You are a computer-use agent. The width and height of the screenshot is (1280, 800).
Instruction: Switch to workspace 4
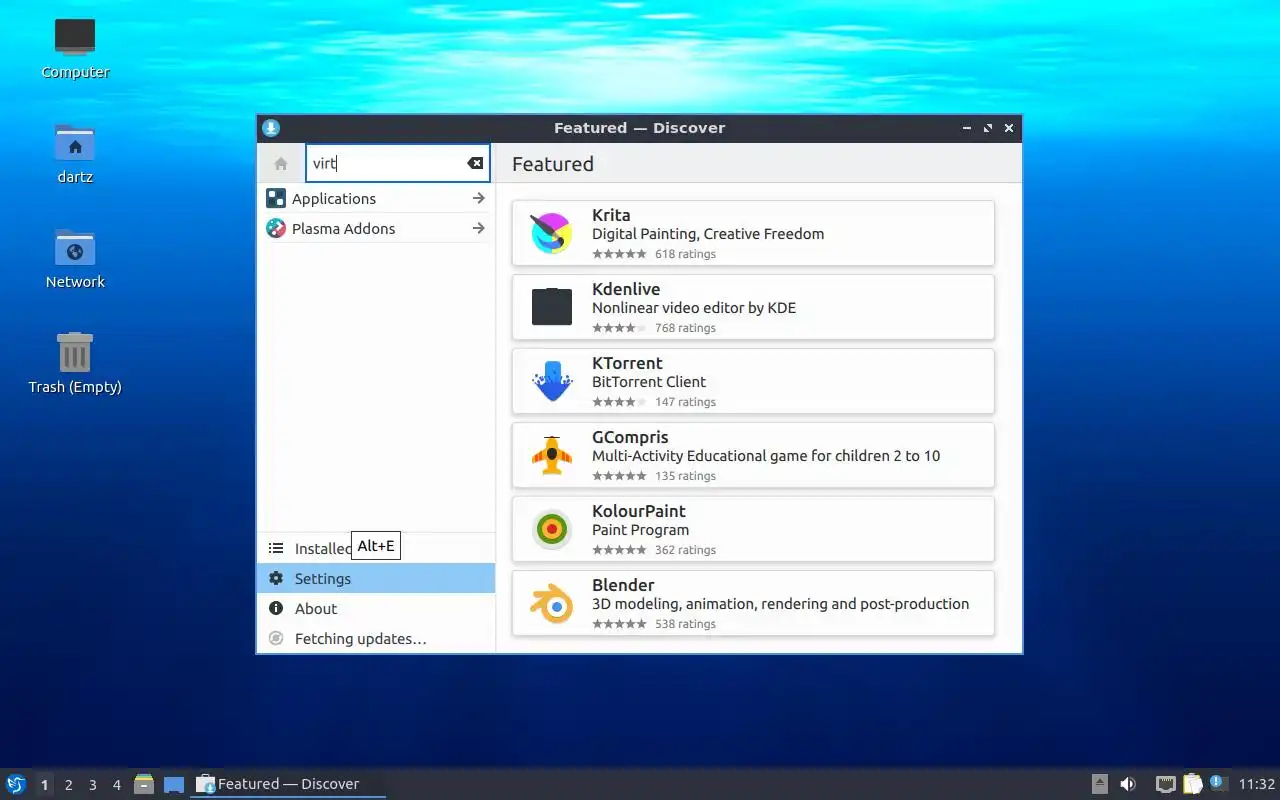click(117, 785)
